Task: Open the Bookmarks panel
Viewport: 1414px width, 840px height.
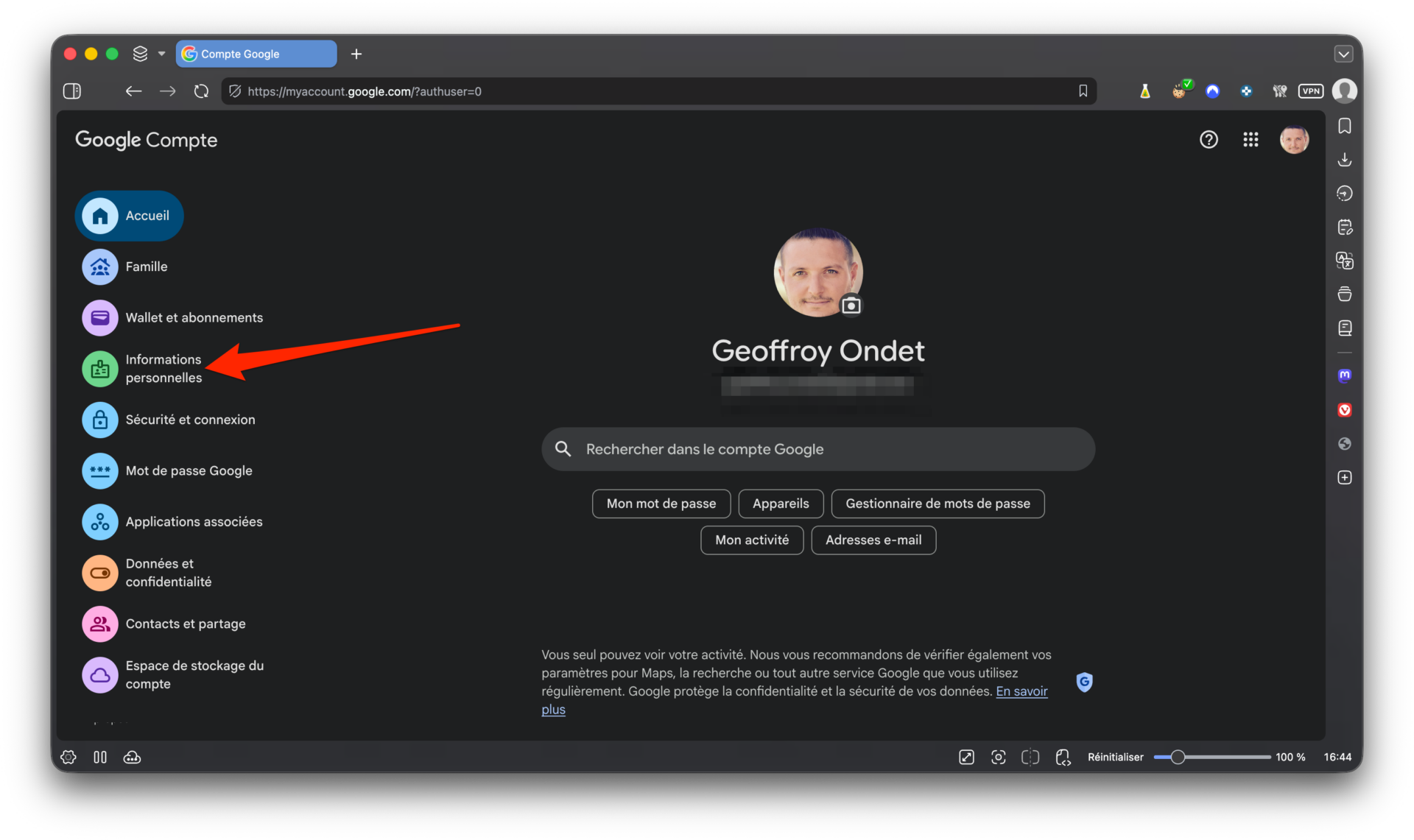Action: 1345,127
